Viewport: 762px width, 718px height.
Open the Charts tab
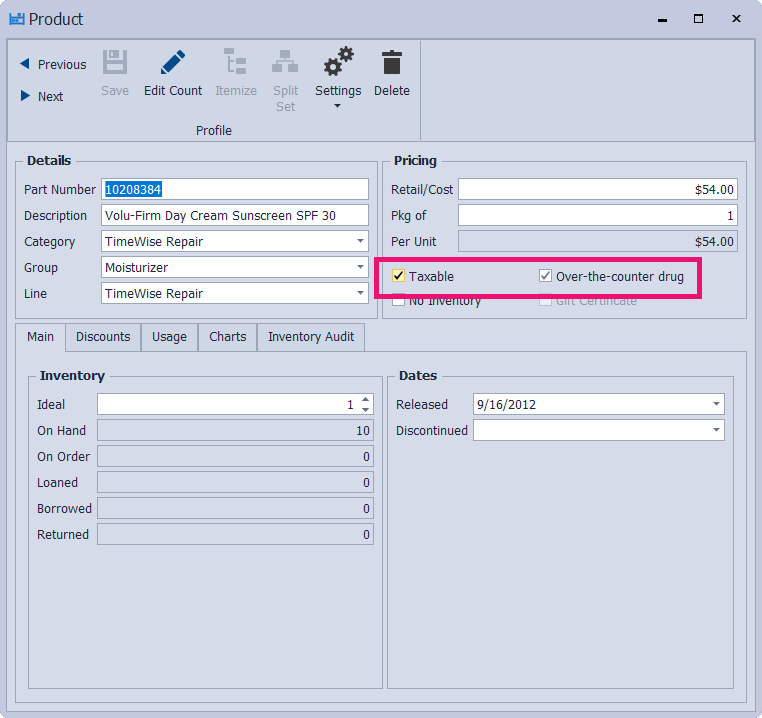coord(227,337)
